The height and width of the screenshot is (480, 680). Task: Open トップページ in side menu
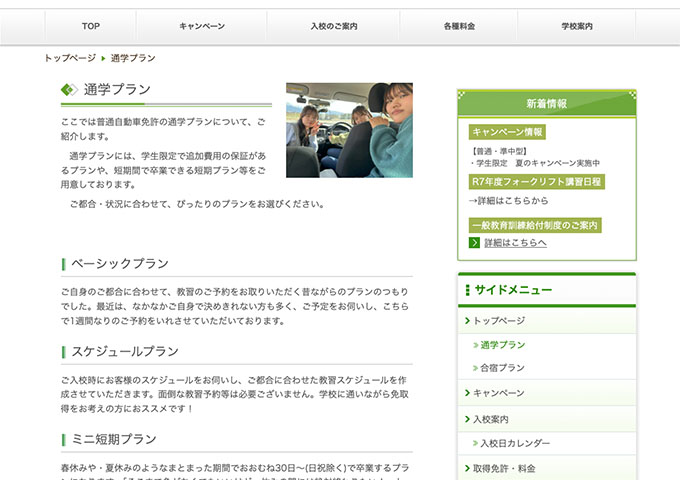click(x=547, y=321)
